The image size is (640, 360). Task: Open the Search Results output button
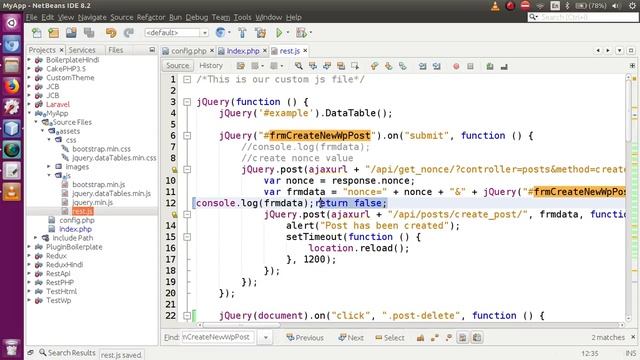(x=67, y=353)
